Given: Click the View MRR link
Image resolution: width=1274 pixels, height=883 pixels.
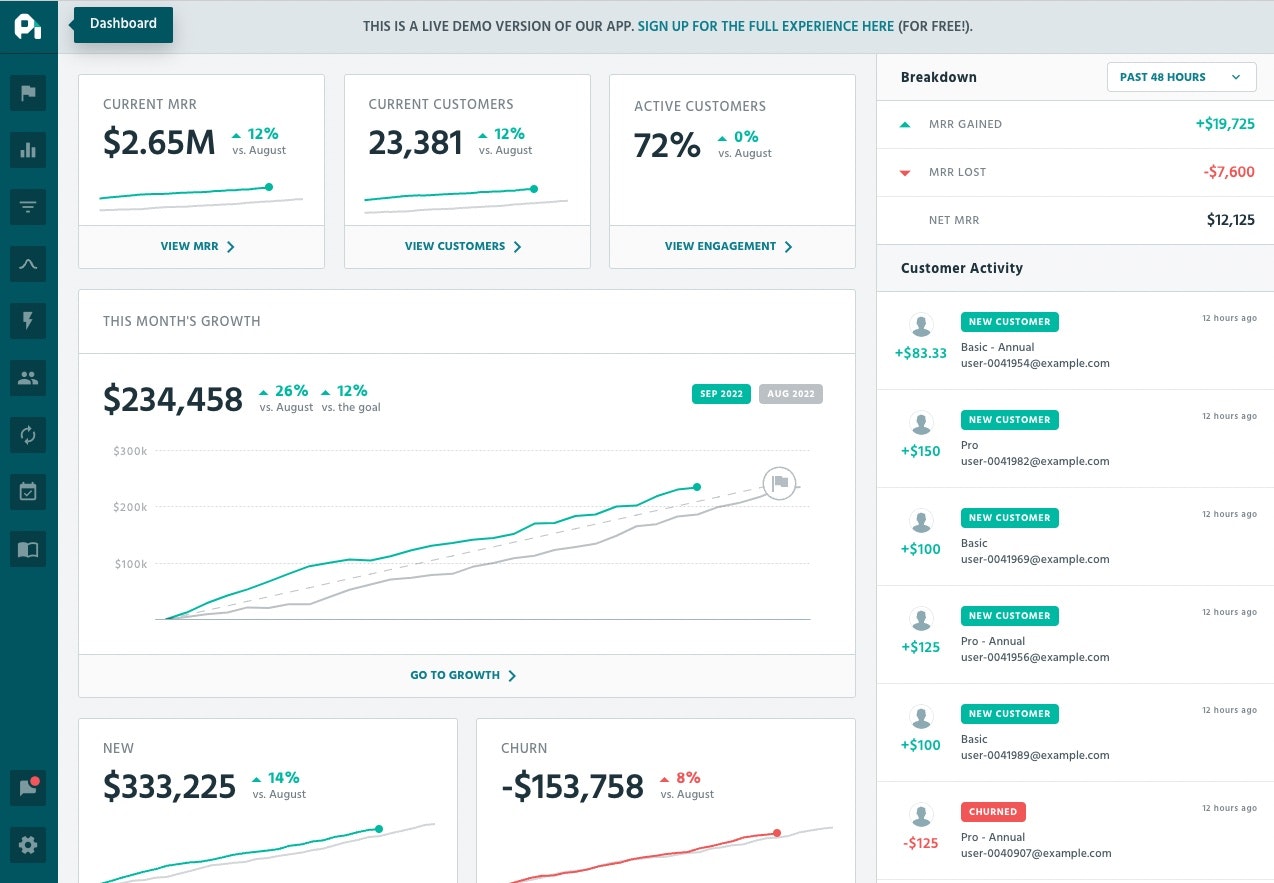Looking at the screenshot, I should tap(198, 246).
